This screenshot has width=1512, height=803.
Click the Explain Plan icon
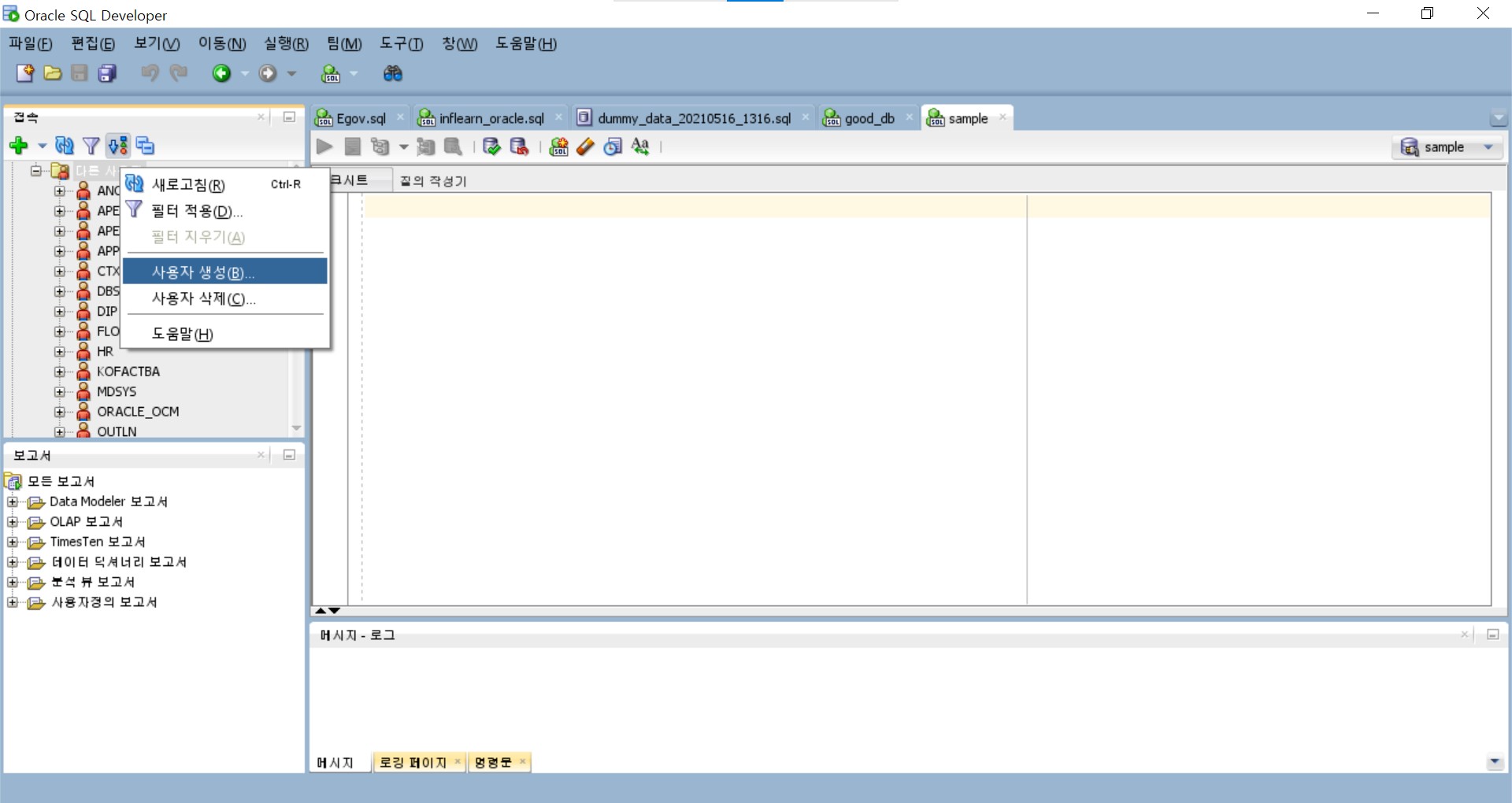(380, 146)
